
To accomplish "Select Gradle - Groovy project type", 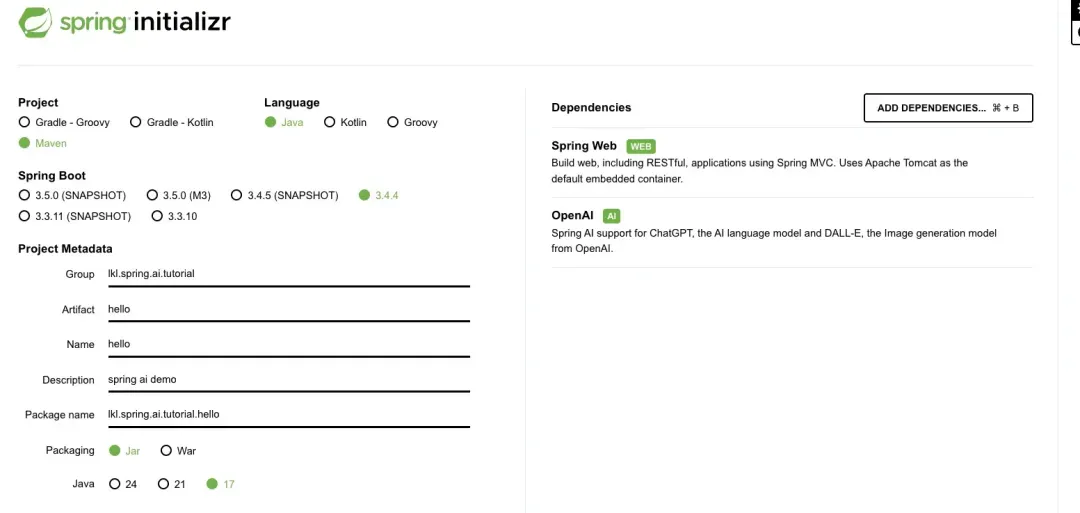I will (x=64, y=122).
